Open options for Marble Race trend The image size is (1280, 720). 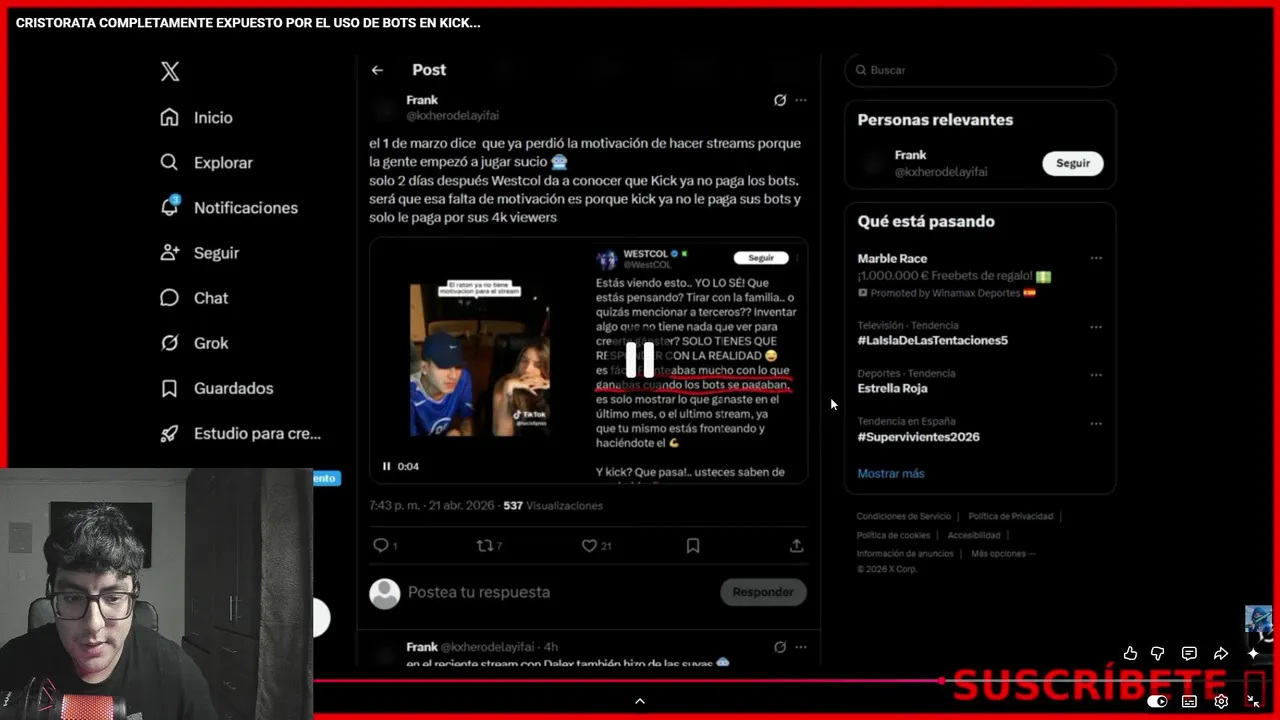(1096, 258)
